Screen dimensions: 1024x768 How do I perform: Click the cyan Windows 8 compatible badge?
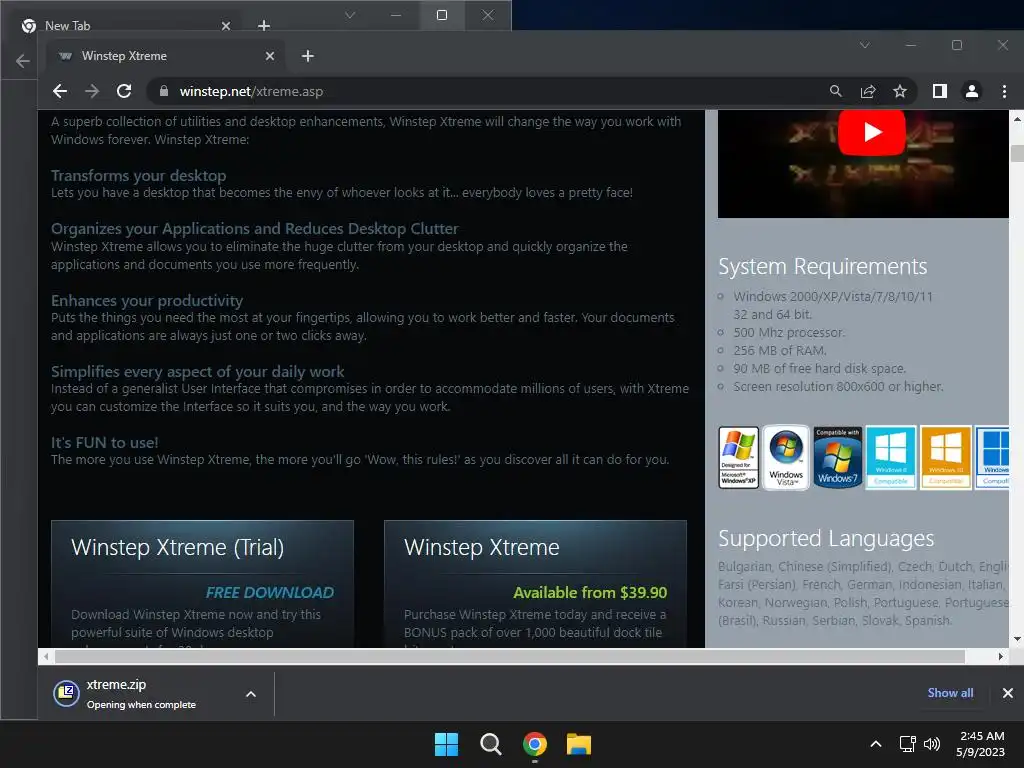click(891, 458)
